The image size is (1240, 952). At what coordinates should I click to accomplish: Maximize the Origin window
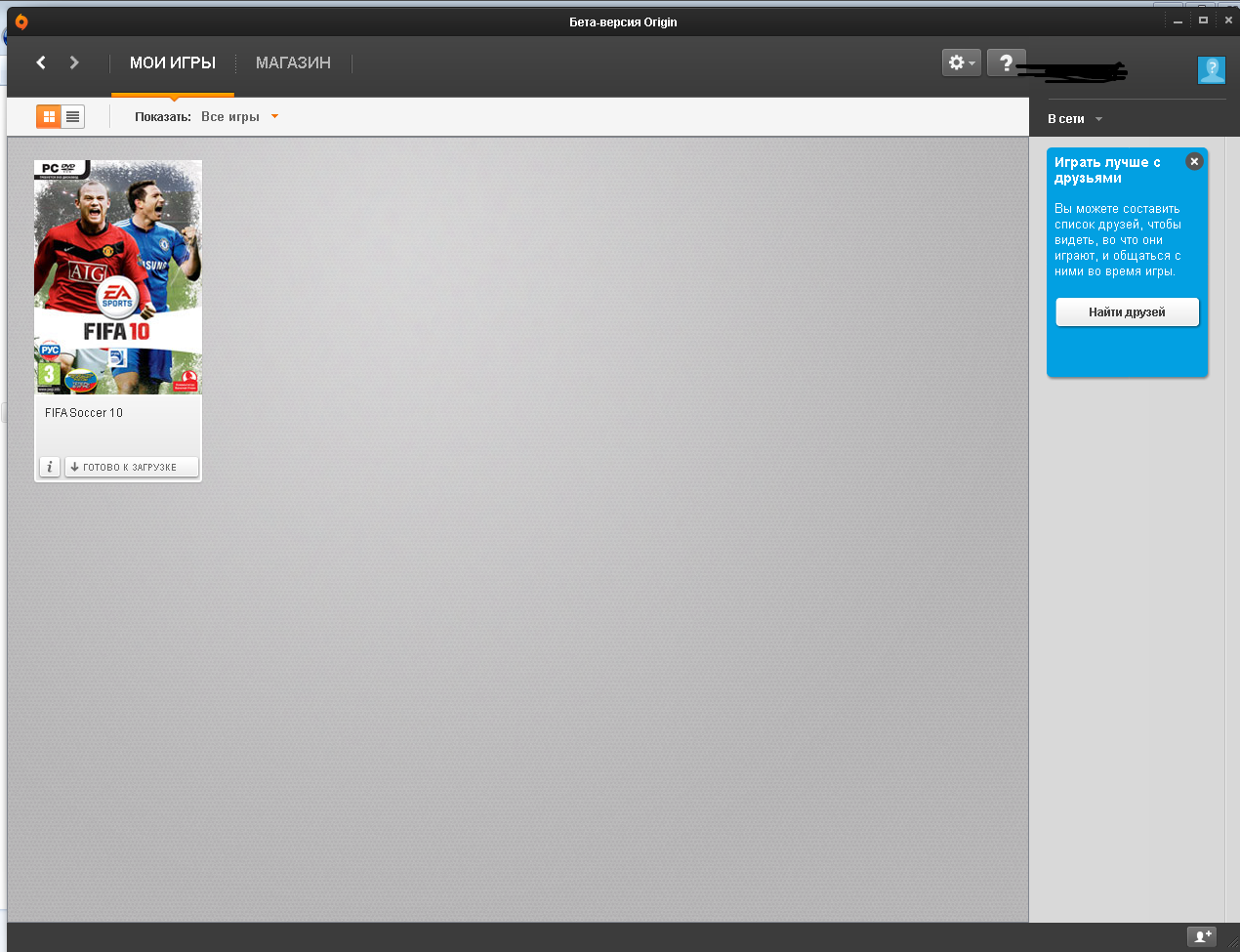coord(1203,21)
